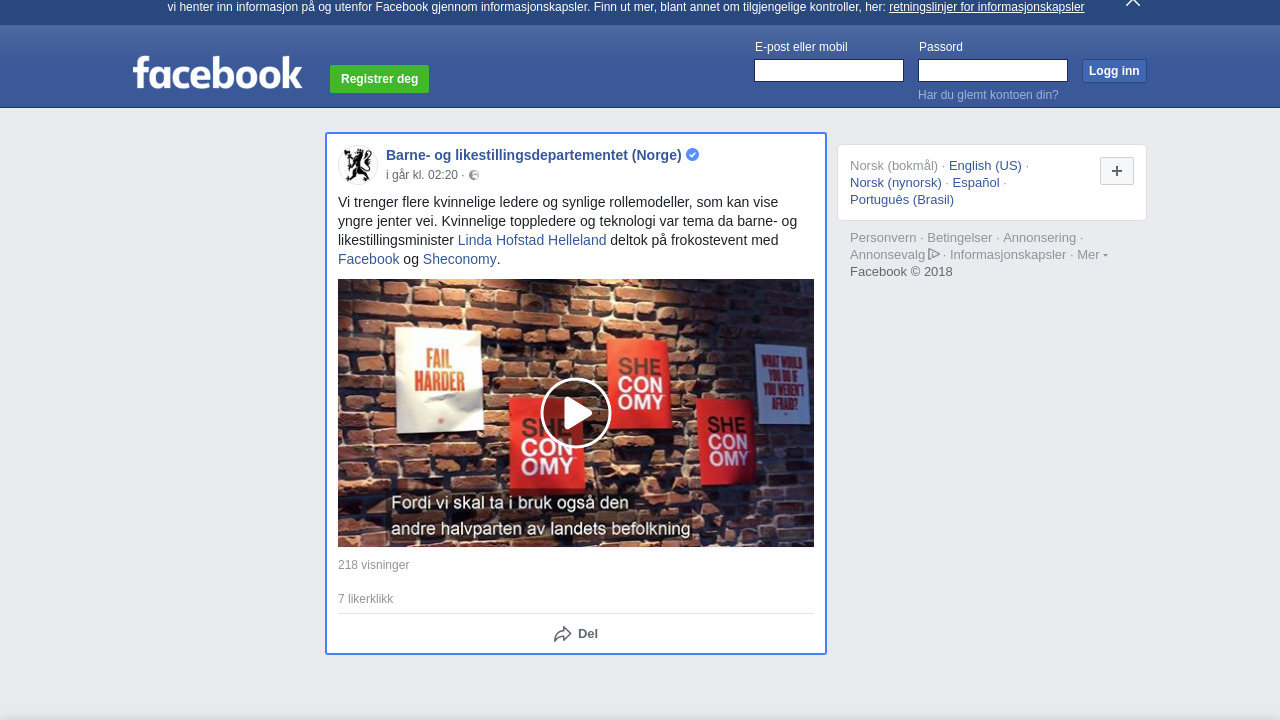Click the public globe privacy icon

coord(474,176)
